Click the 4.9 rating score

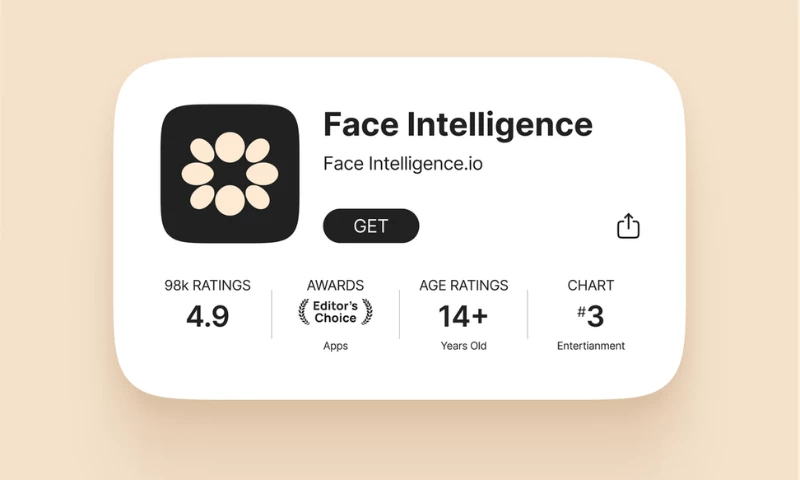coord(207,316)
